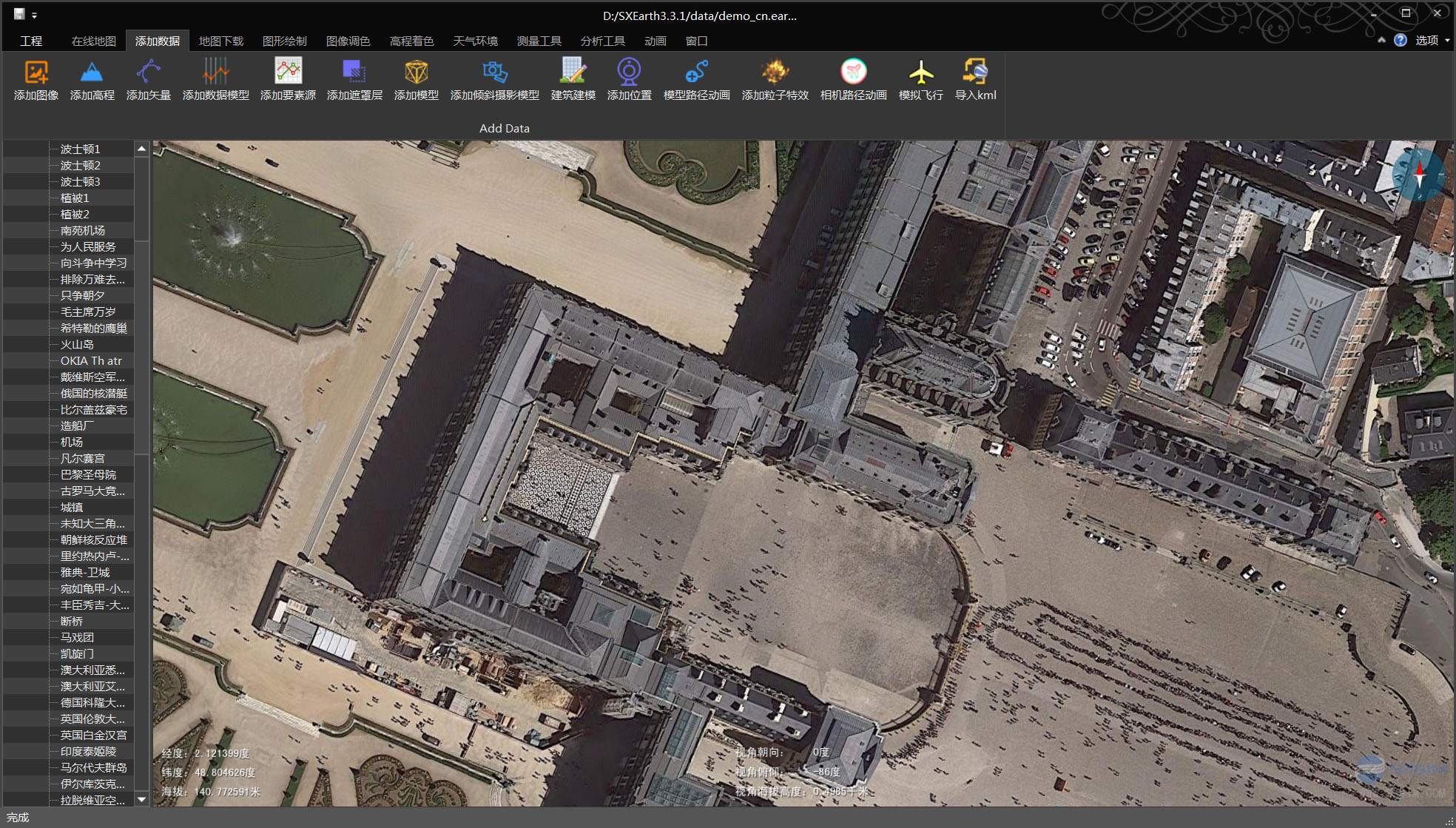The height and width of the screenshot is (828, 1456).
Task: Choose 俄国的核潜艇 in the list
Action: (x=94, y=393)
